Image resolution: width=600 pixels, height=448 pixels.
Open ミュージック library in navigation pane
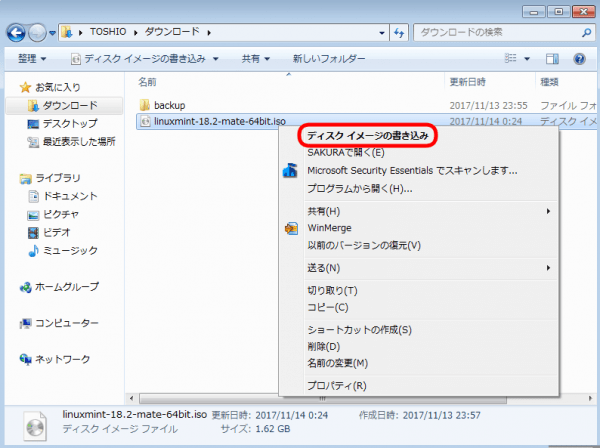point(70,251)
